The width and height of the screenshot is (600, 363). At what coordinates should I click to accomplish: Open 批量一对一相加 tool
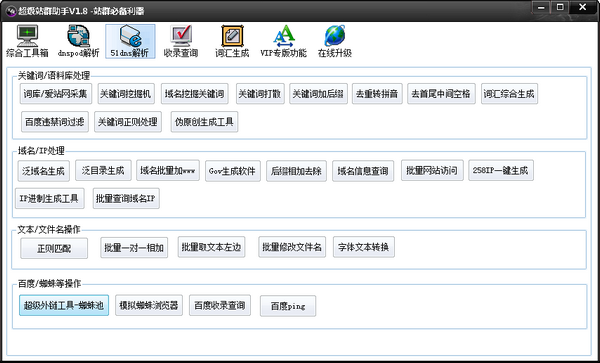134,247
